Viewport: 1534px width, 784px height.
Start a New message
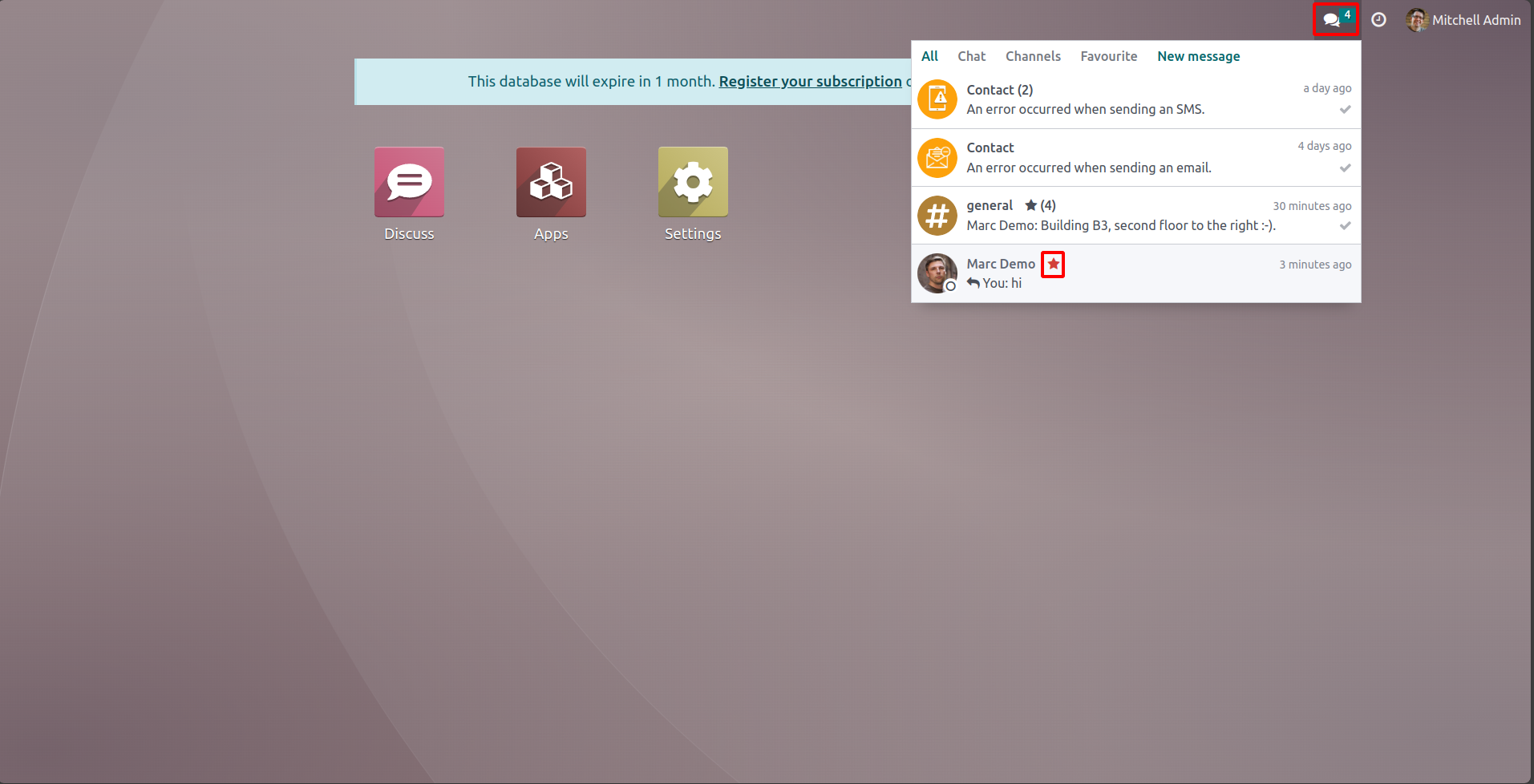tap(1198, 56)
